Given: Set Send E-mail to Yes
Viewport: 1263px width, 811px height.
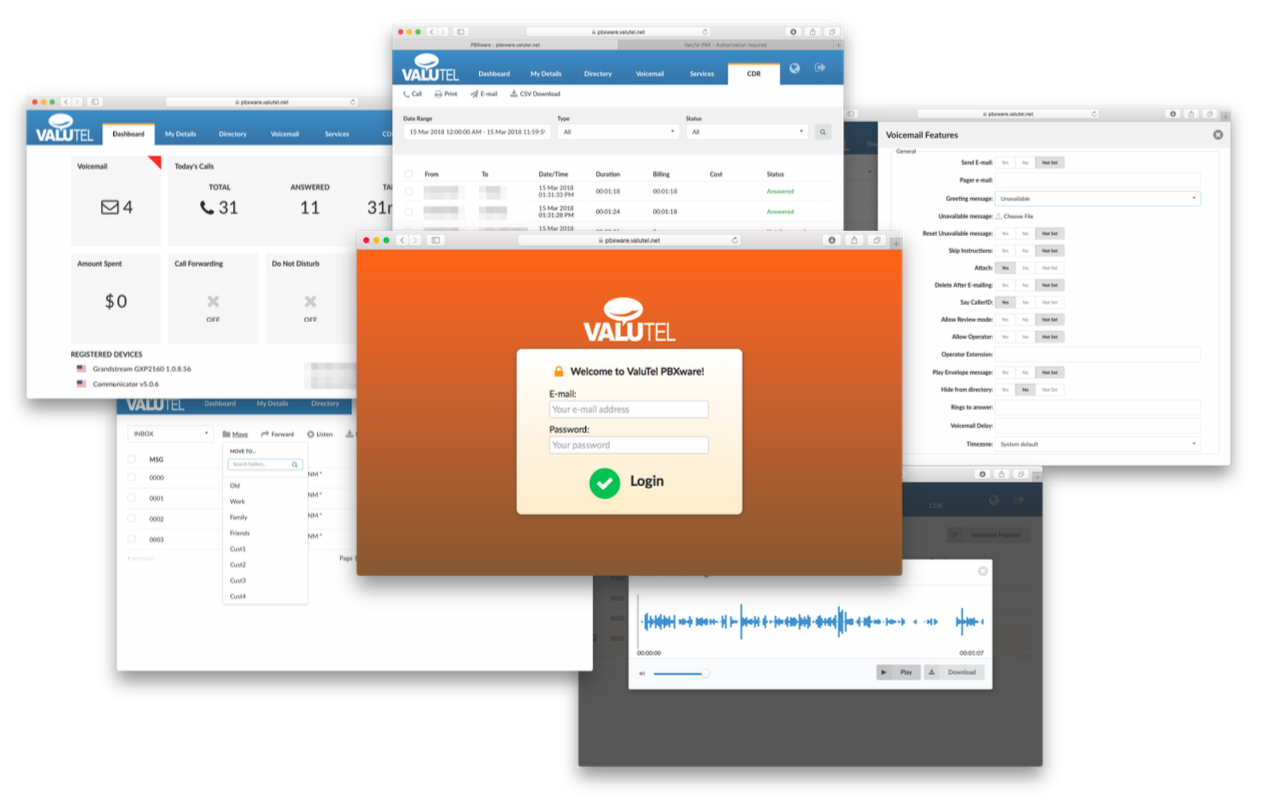Looking at the screenshot, I should tap(1004, 162).
